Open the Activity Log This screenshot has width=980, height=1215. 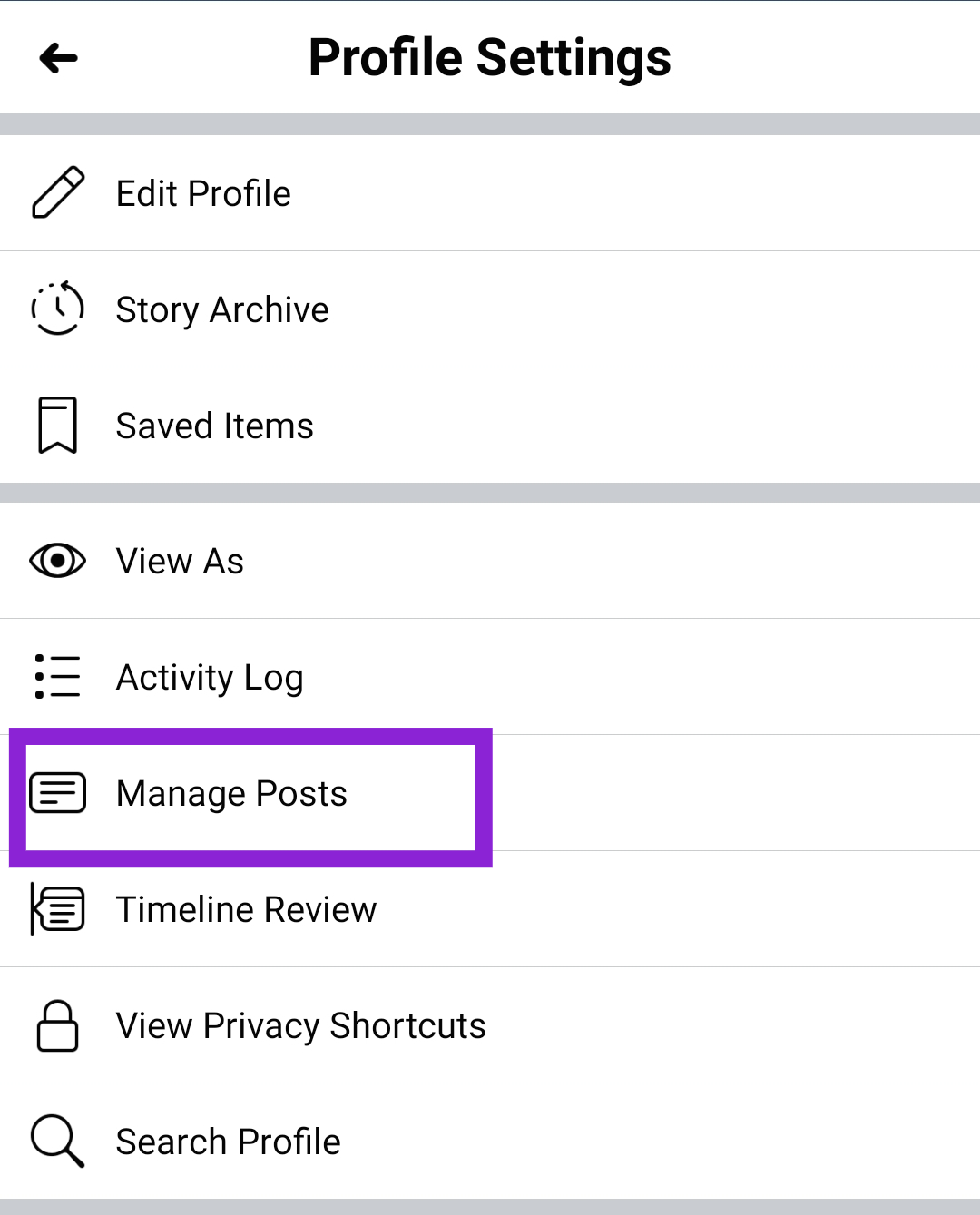210,676
